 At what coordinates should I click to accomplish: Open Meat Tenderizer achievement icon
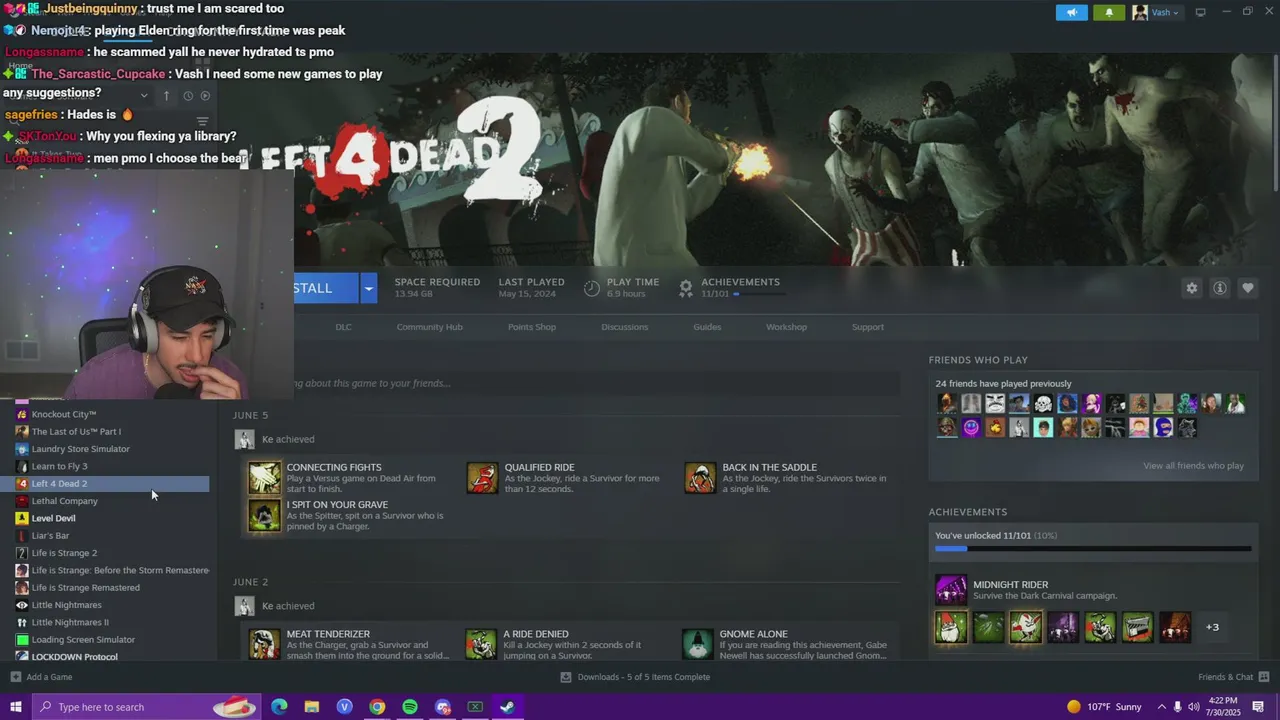265,644
